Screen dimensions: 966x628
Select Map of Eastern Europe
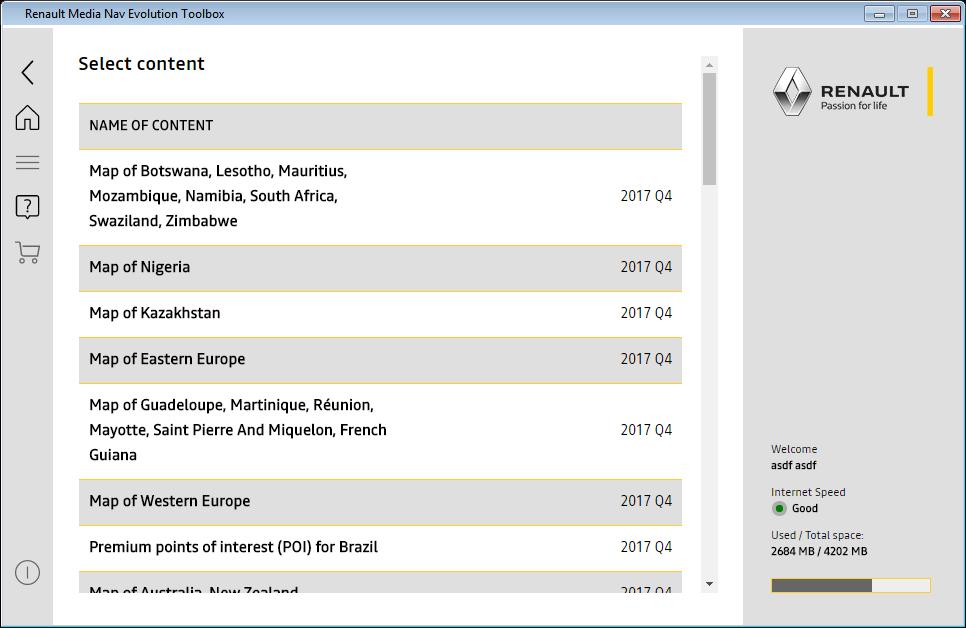pyautogui.click(x=380, y=360)
